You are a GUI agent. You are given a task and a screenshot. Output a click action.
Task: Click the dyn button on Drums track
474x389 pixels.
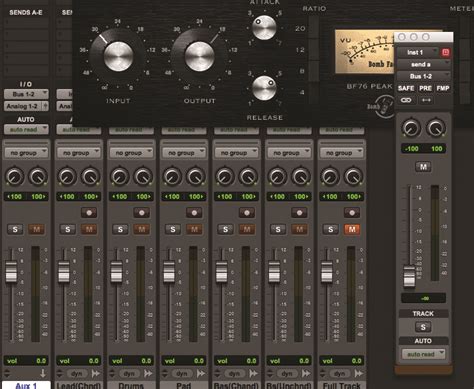(129, 374)
